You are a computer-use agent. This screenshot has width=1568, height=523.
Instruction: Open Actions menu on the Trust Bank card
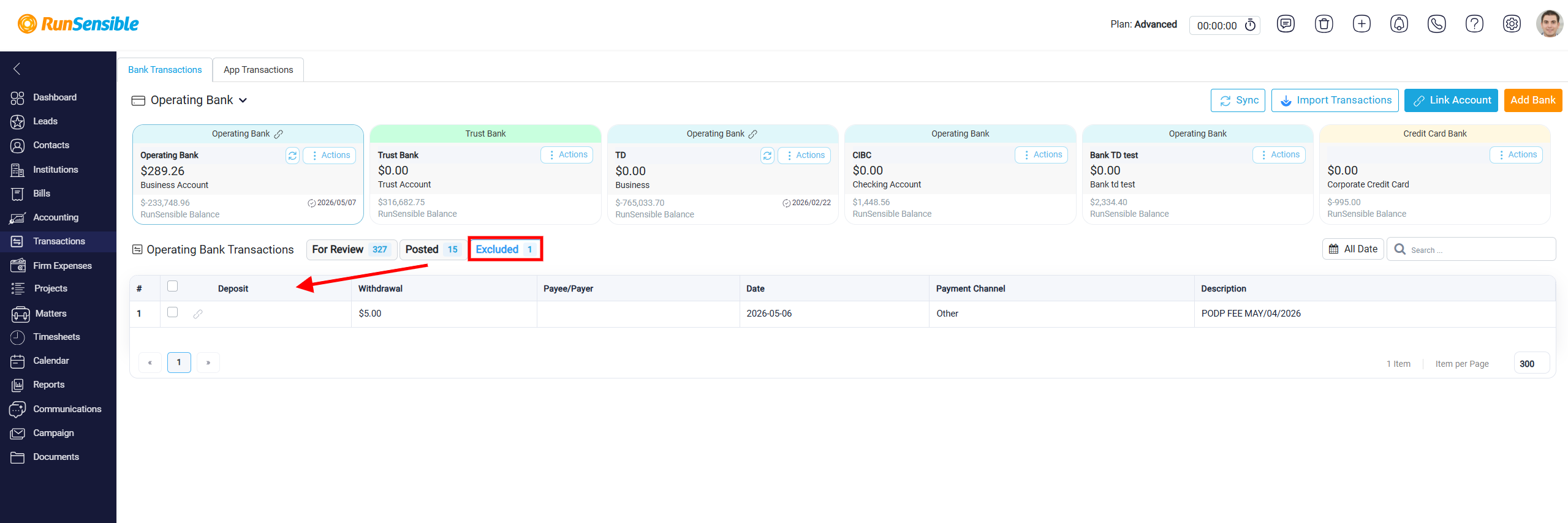click(567, 155)
